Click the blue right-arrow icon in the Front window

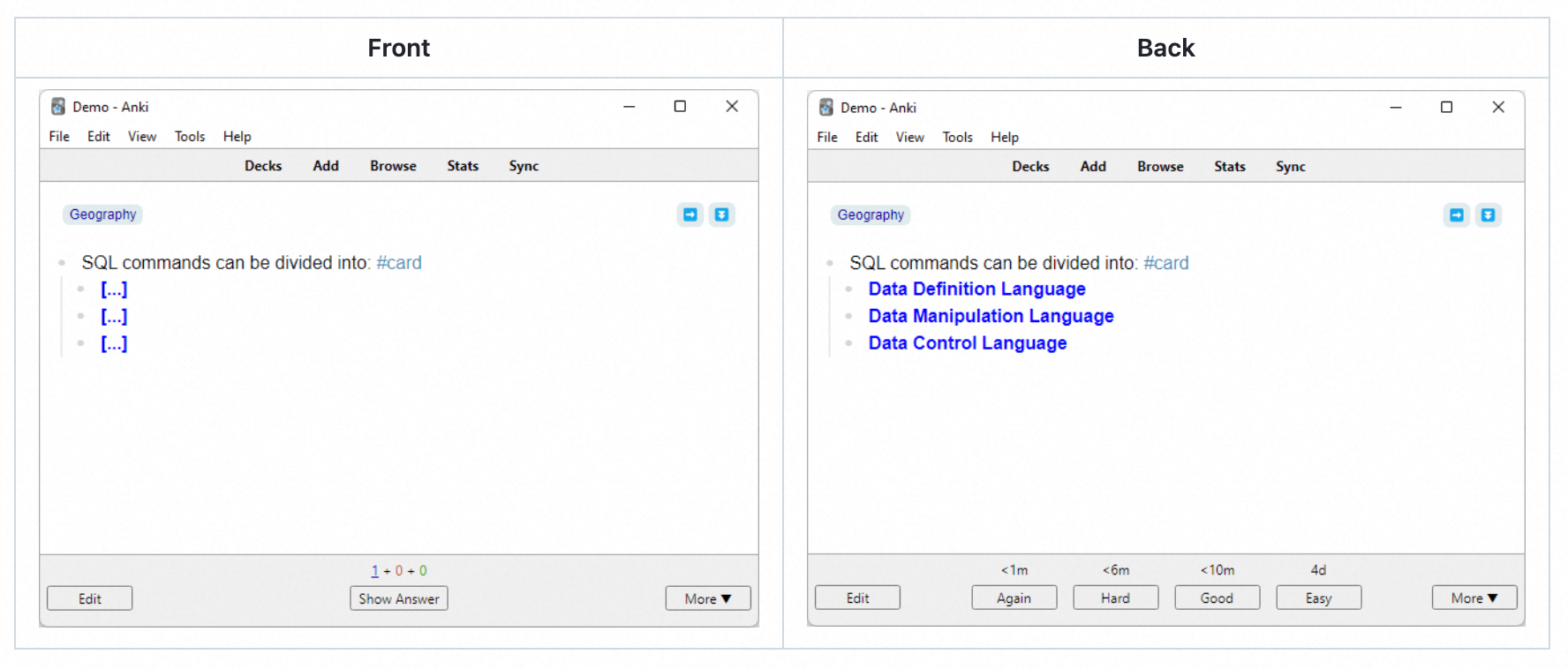point(690,214)
